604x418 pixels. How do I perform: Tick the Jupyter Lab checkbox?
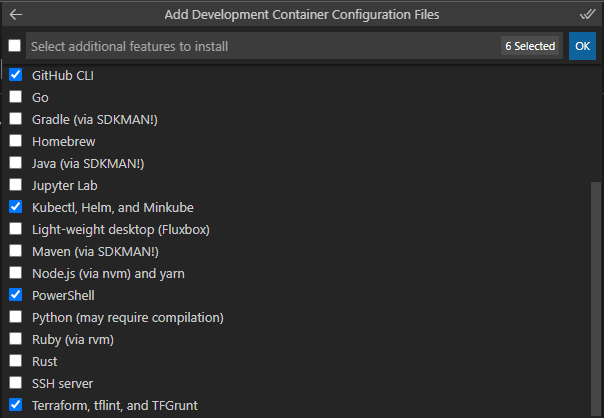pos(15,185)
